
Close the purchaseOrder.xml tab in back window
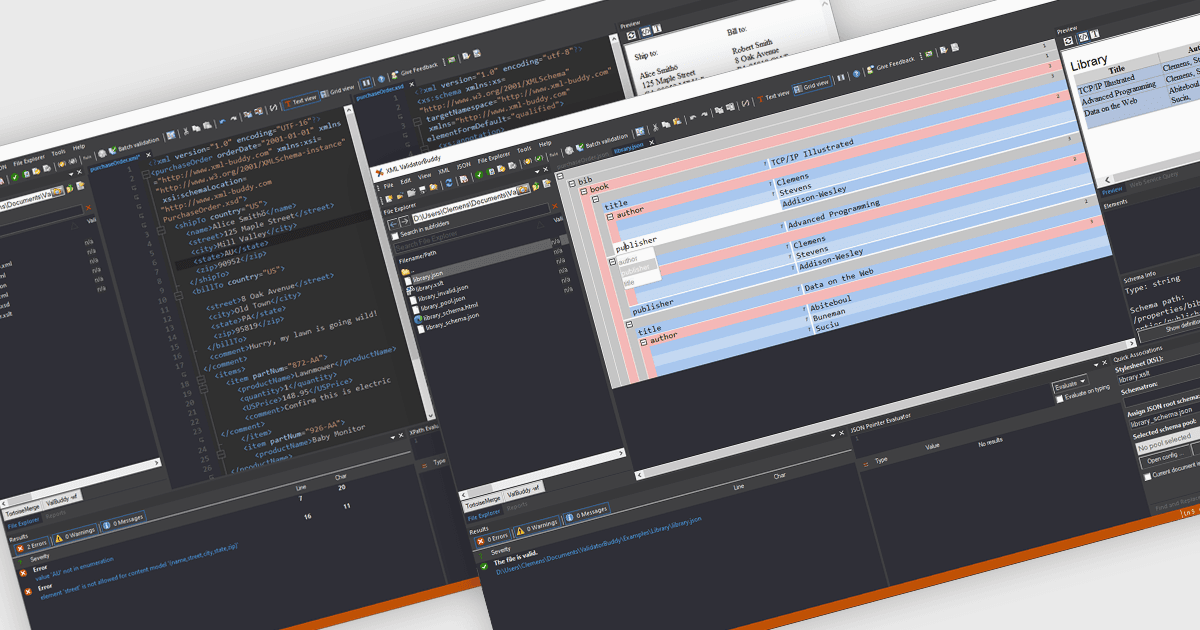click(148, 155)
